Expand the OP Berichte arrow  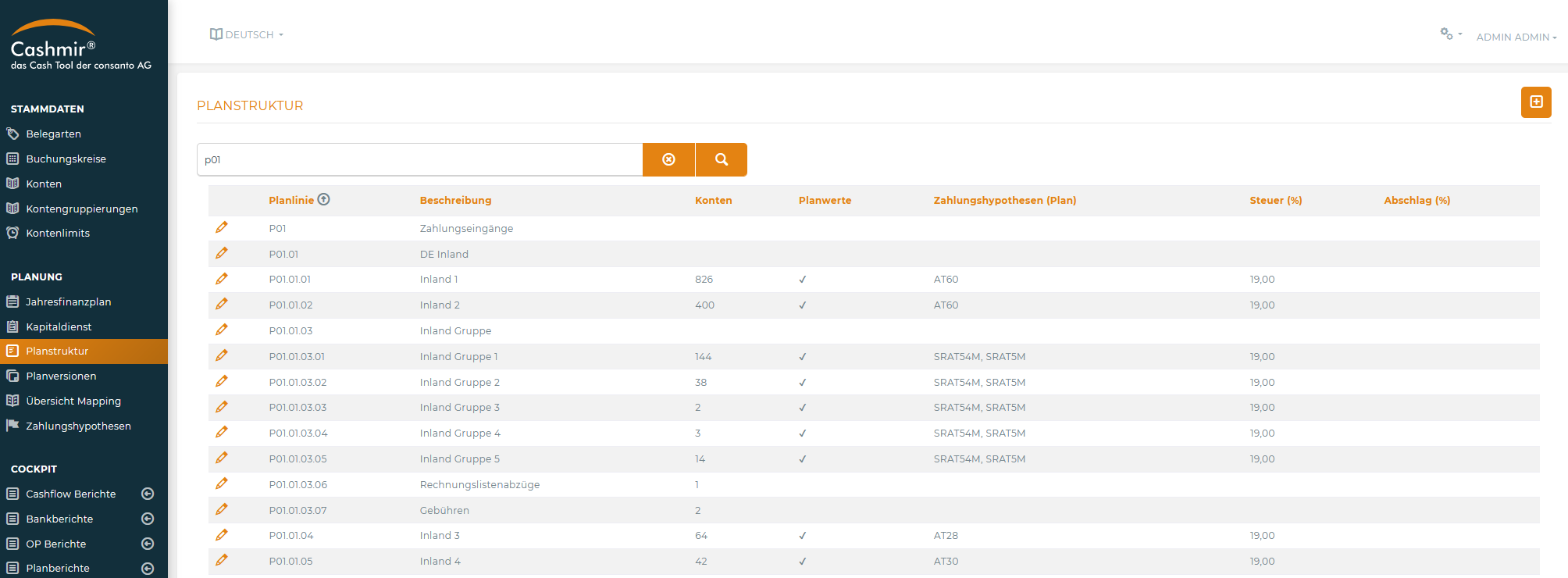click(x=148, y=544)
